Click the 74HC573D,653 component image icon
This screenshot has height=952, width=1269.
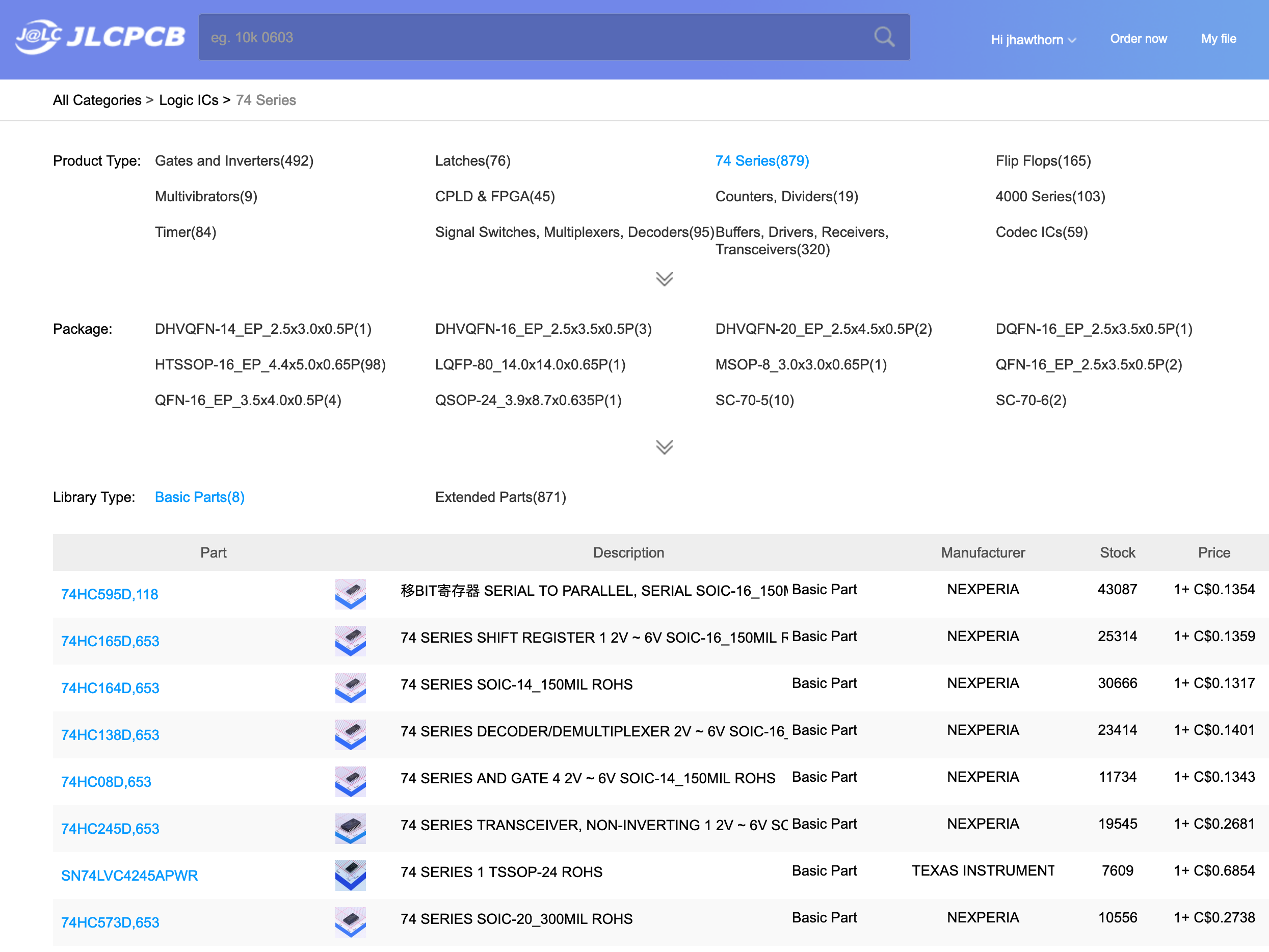pyautogui.click(x=350, y=921)
